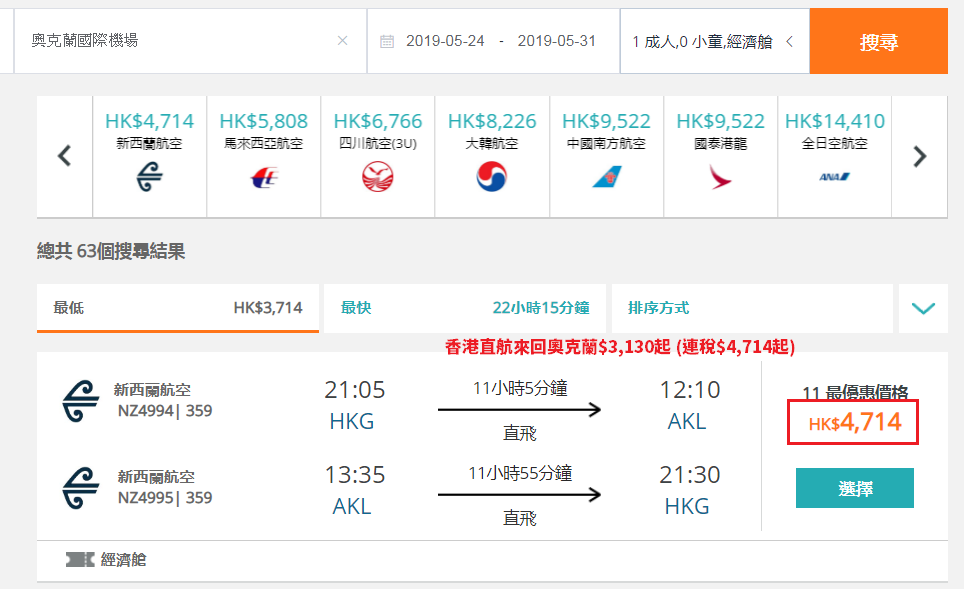This screenshot has width=964, height=589.
Task: Click the orange 搜尋 search button
Action: click(x=879, y=41)
